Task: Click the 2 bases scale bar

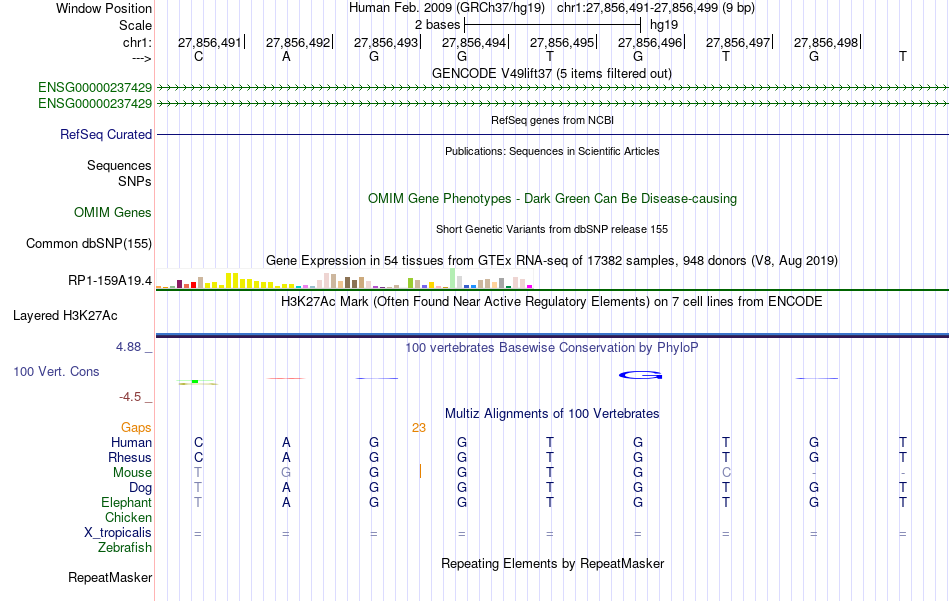Action: point(552,25)
